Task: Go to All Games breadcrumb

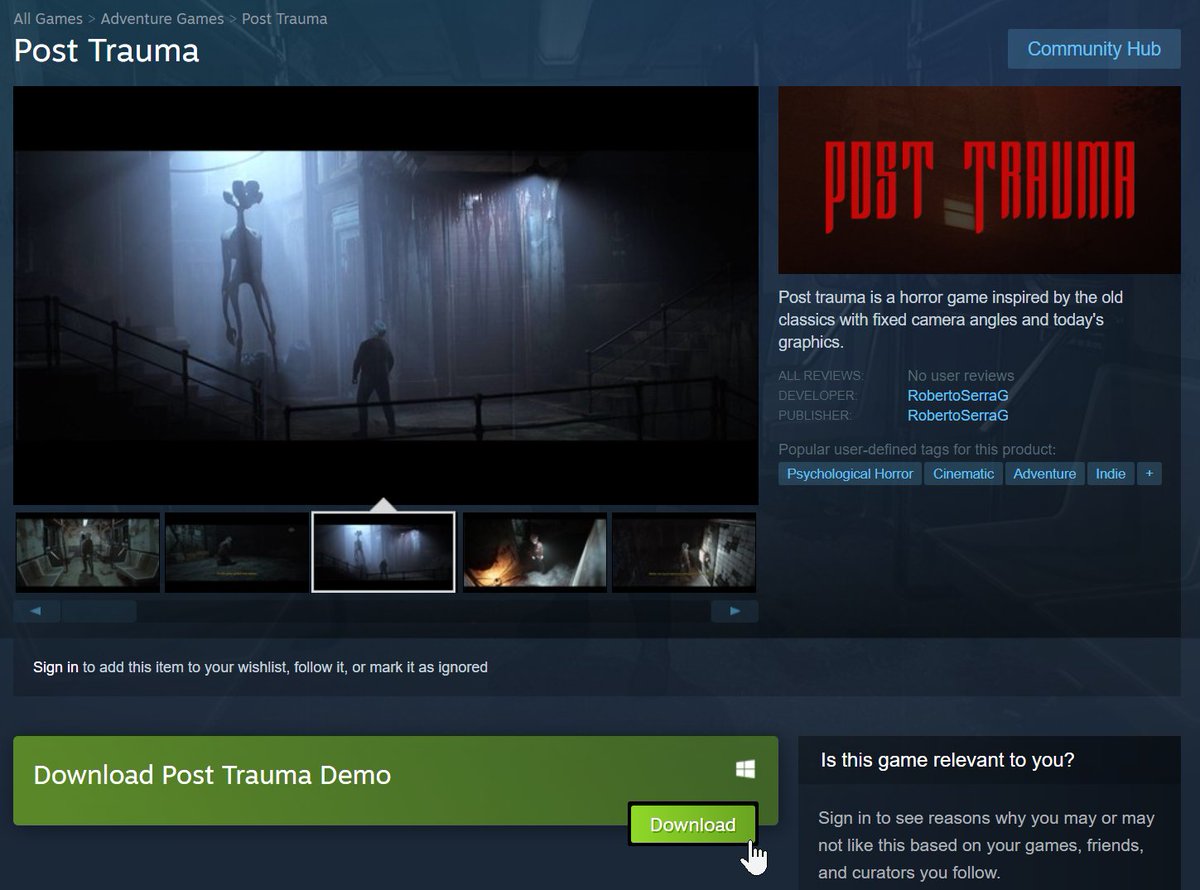Action: tap(48, 19)
